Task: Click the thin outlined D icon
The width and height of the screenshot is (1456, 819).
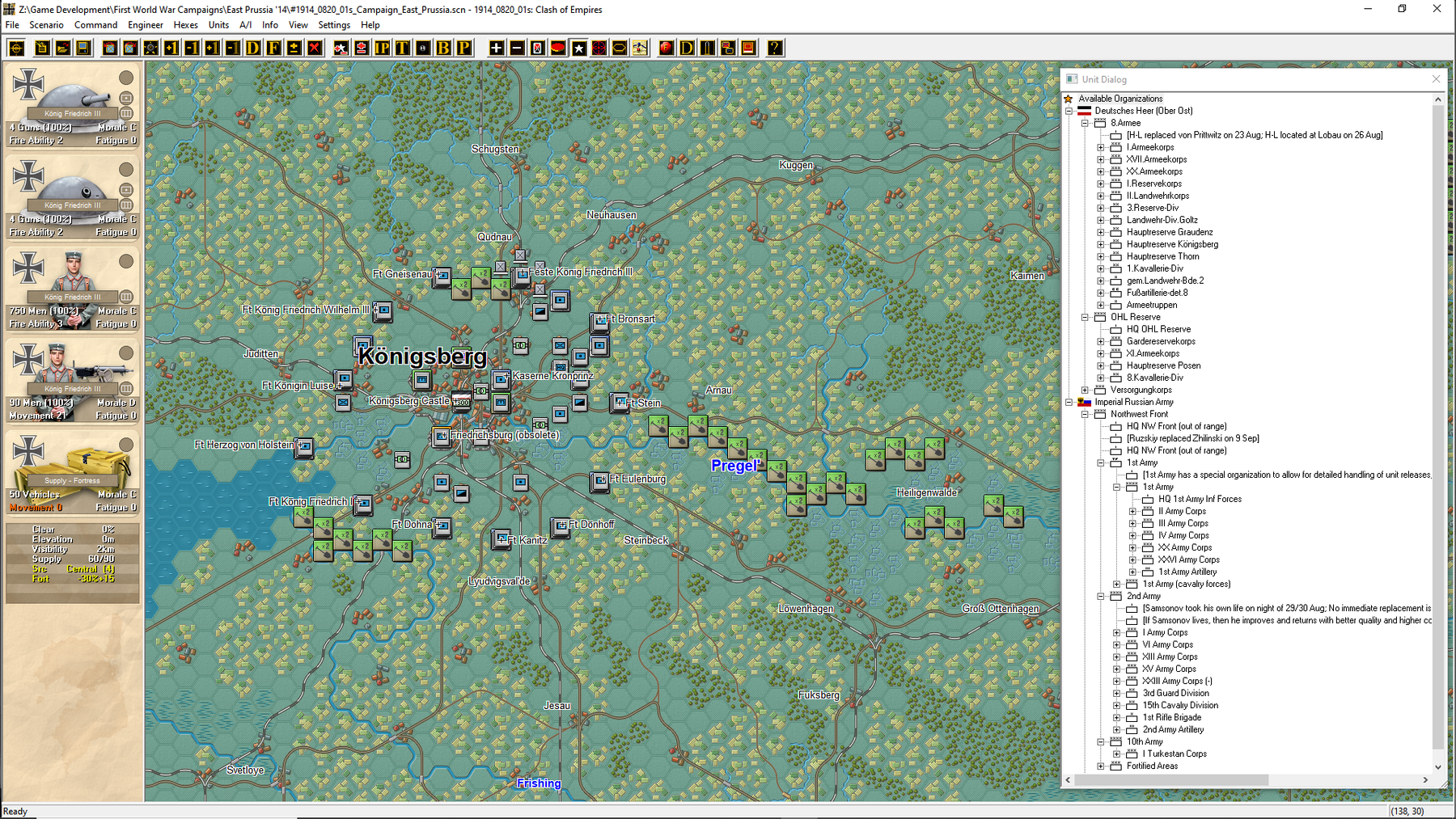Action: point(687,48)
